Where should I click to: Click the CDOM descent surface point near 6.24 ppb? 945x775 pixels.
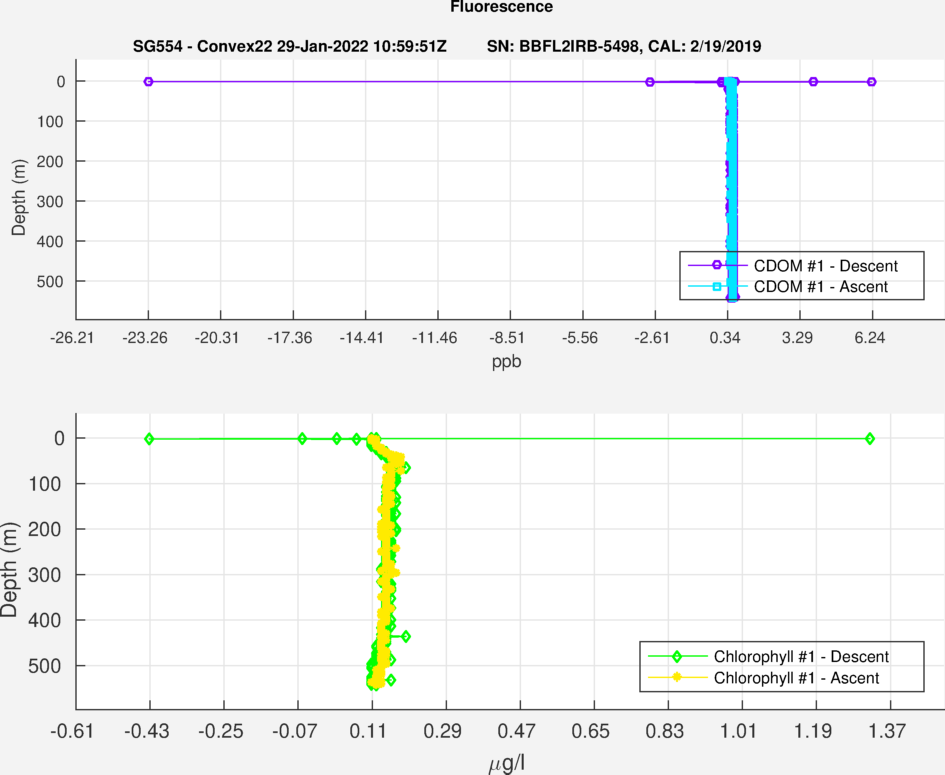[871, 81]
